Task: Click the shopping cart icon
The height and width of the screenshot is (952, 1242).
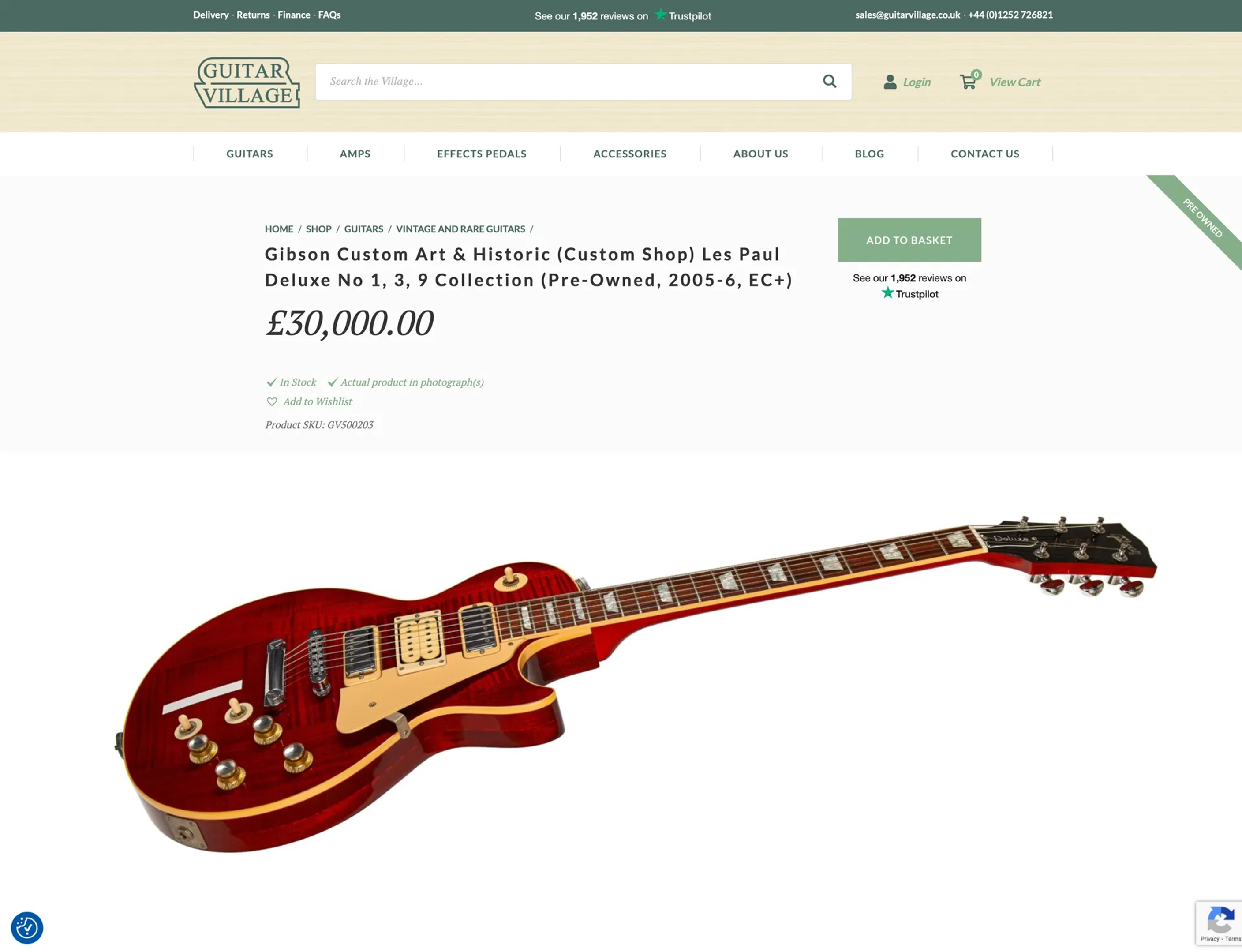Action: click(969, 82)
